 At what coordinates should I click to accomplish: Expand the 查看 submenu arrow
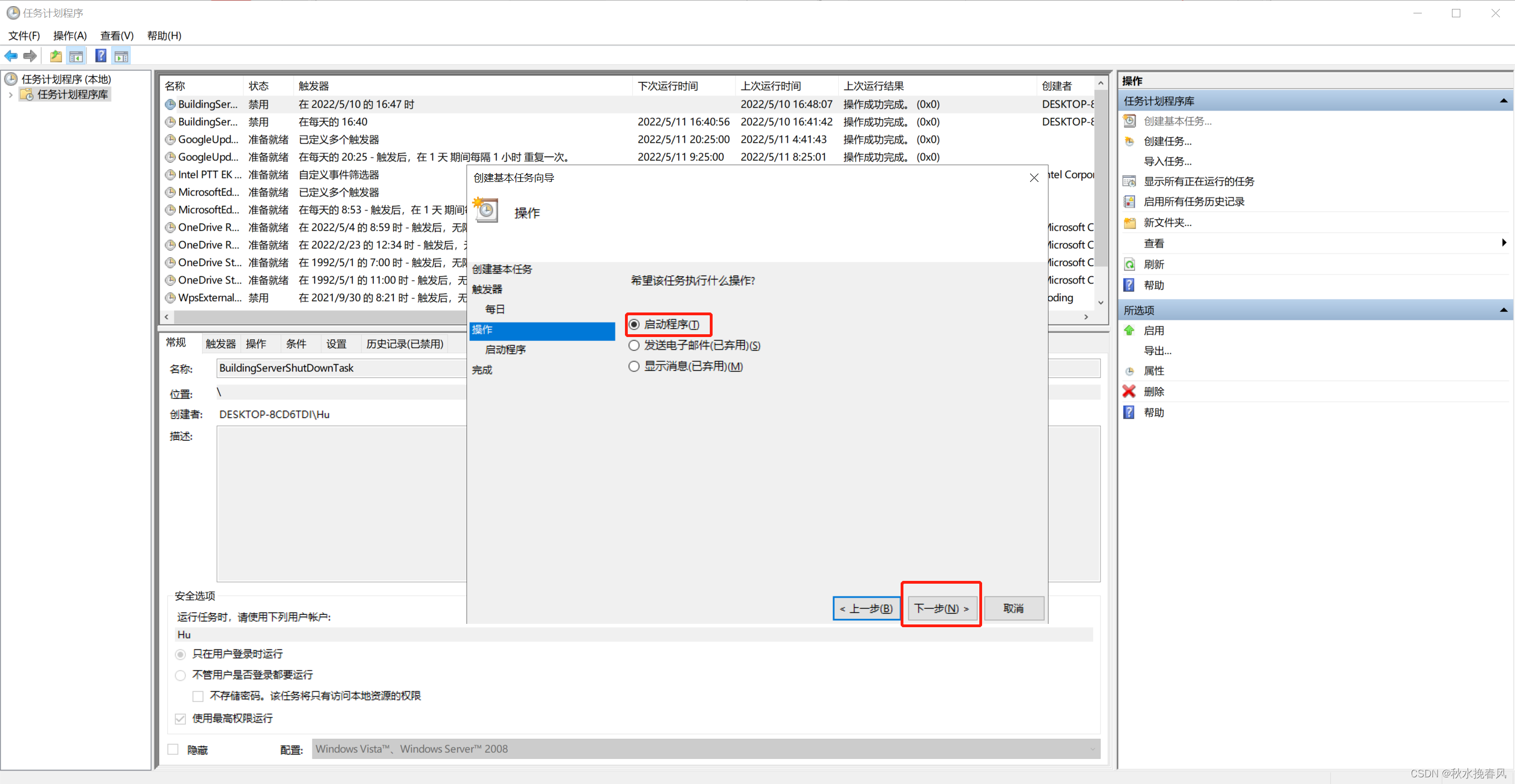coord(1504,243)
